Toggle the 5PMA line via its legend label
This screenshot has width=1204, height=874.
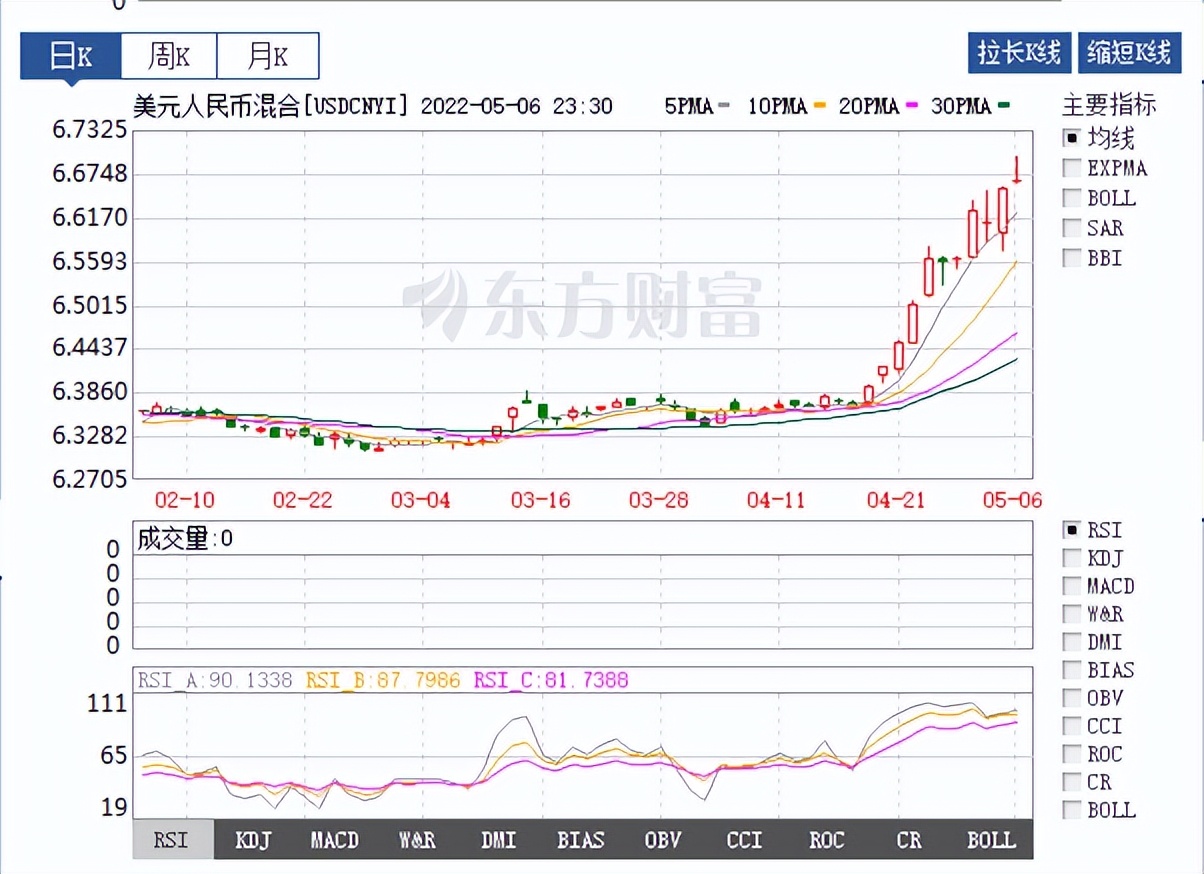tap(691, 106)
